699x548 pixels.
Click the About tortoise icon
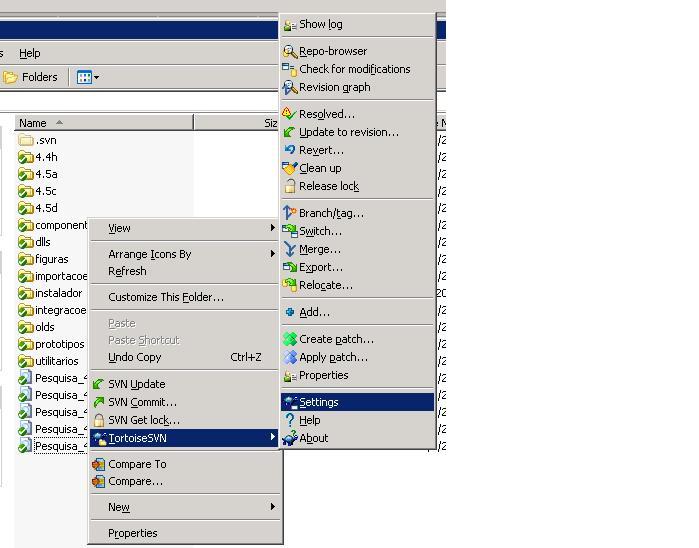(x=290, y=438)
